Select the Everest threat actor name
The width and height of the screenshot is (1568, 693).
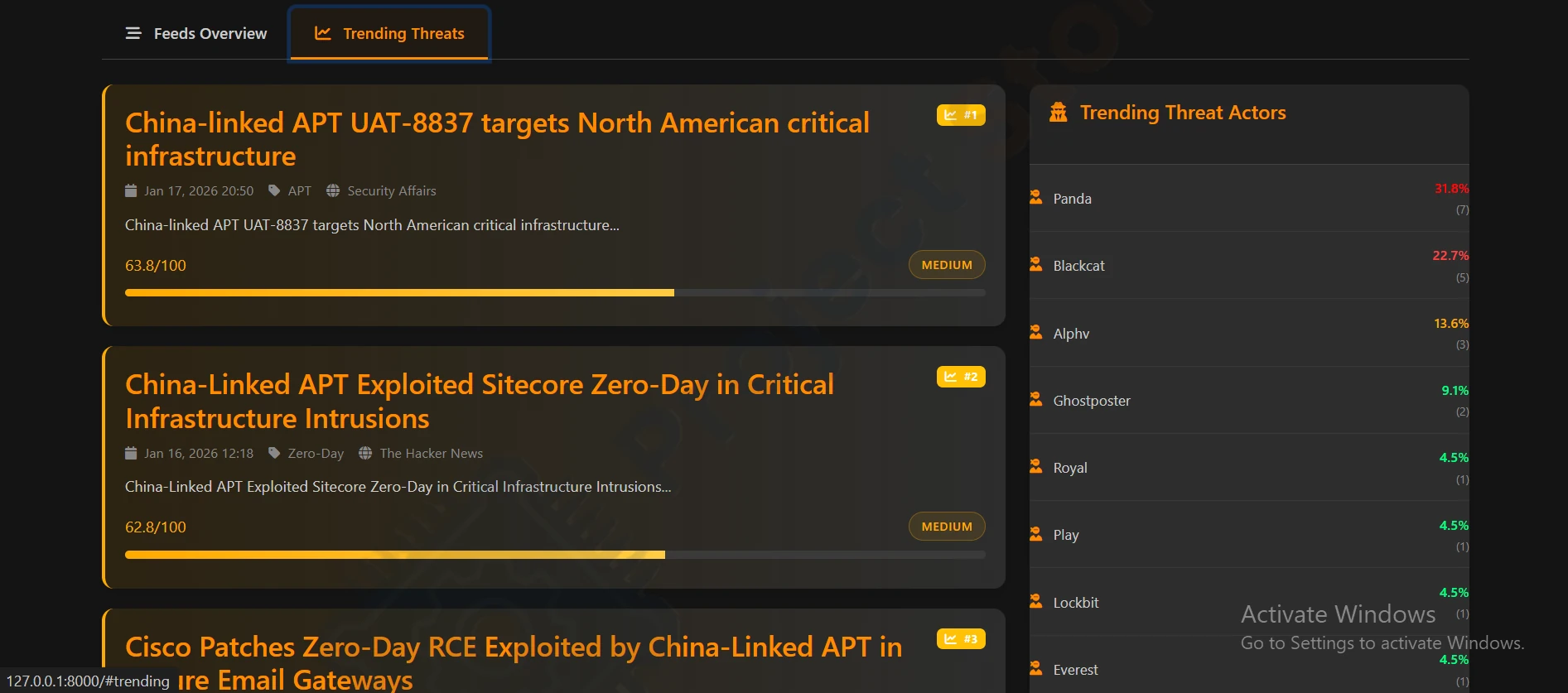point(1075,670)
